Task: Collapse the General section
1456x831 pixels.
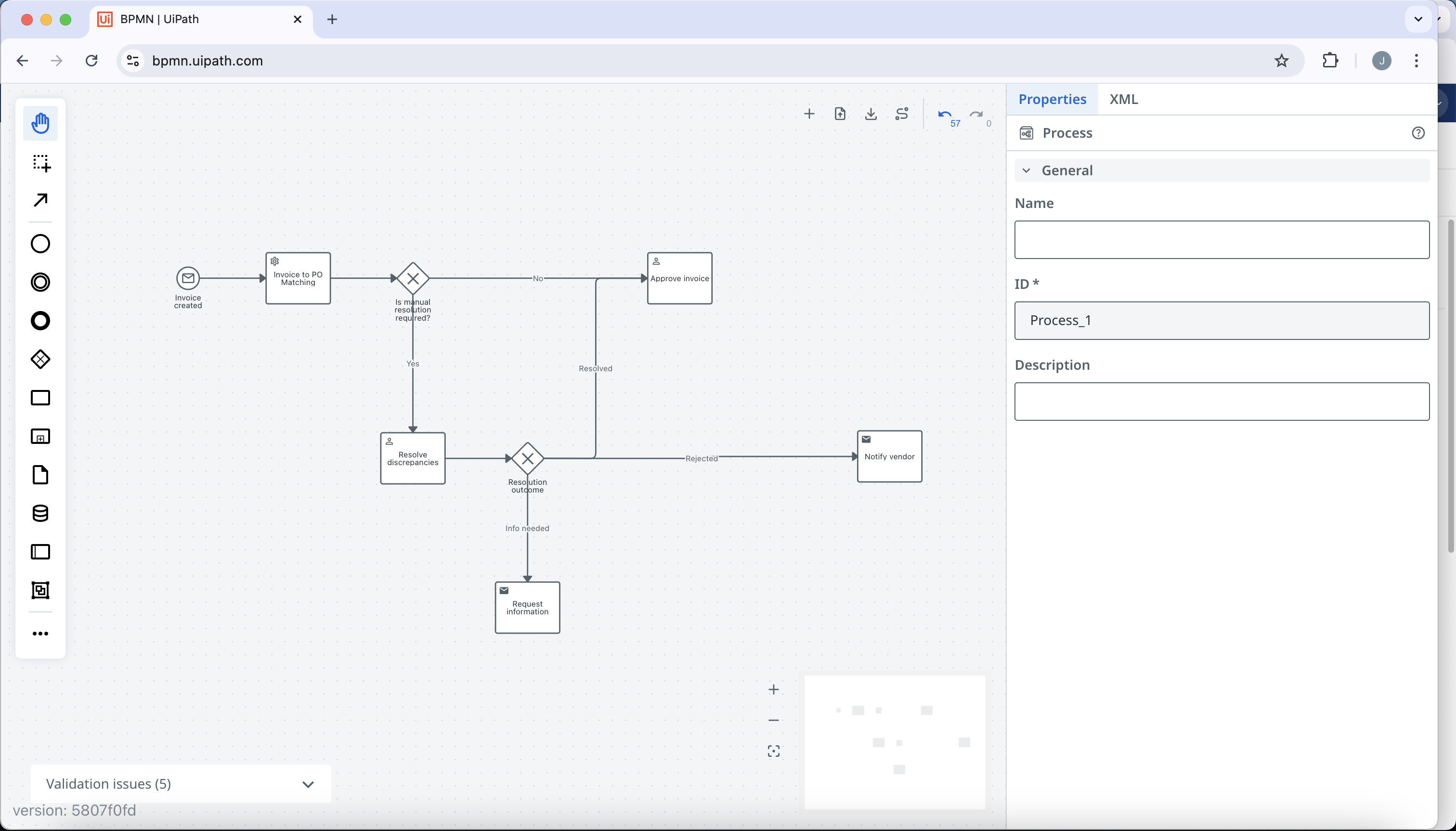Action: click(x=1222, y=170)
